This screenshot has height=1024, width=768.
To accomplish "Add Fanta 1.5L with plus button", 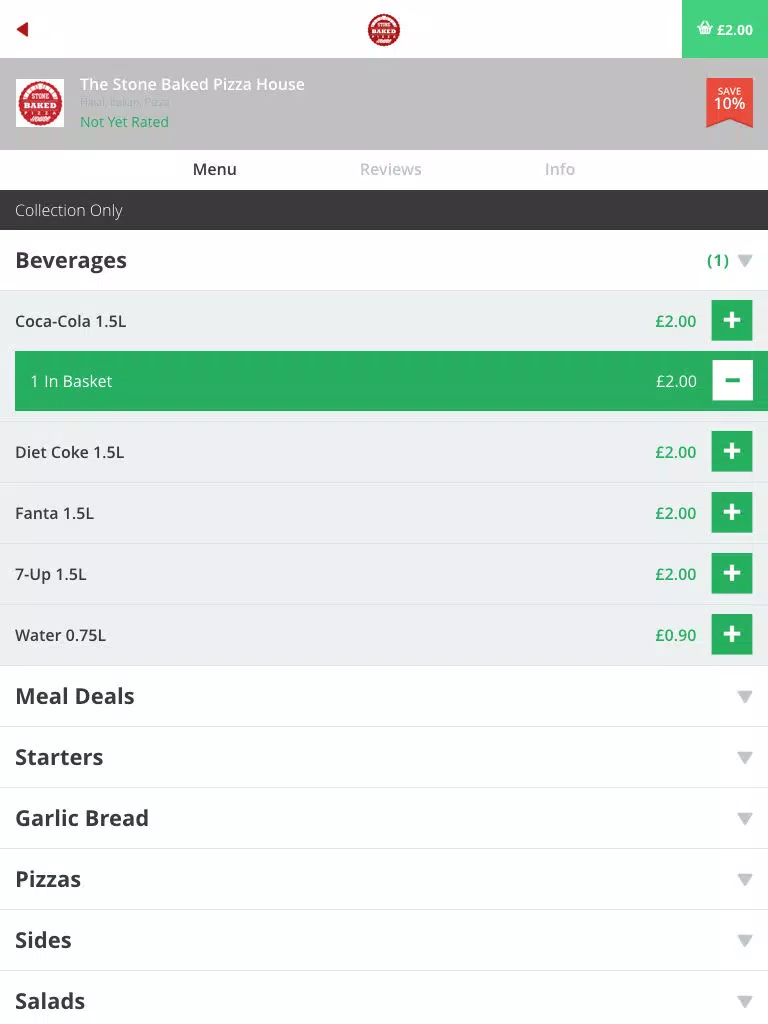I will tap(732, 513).
